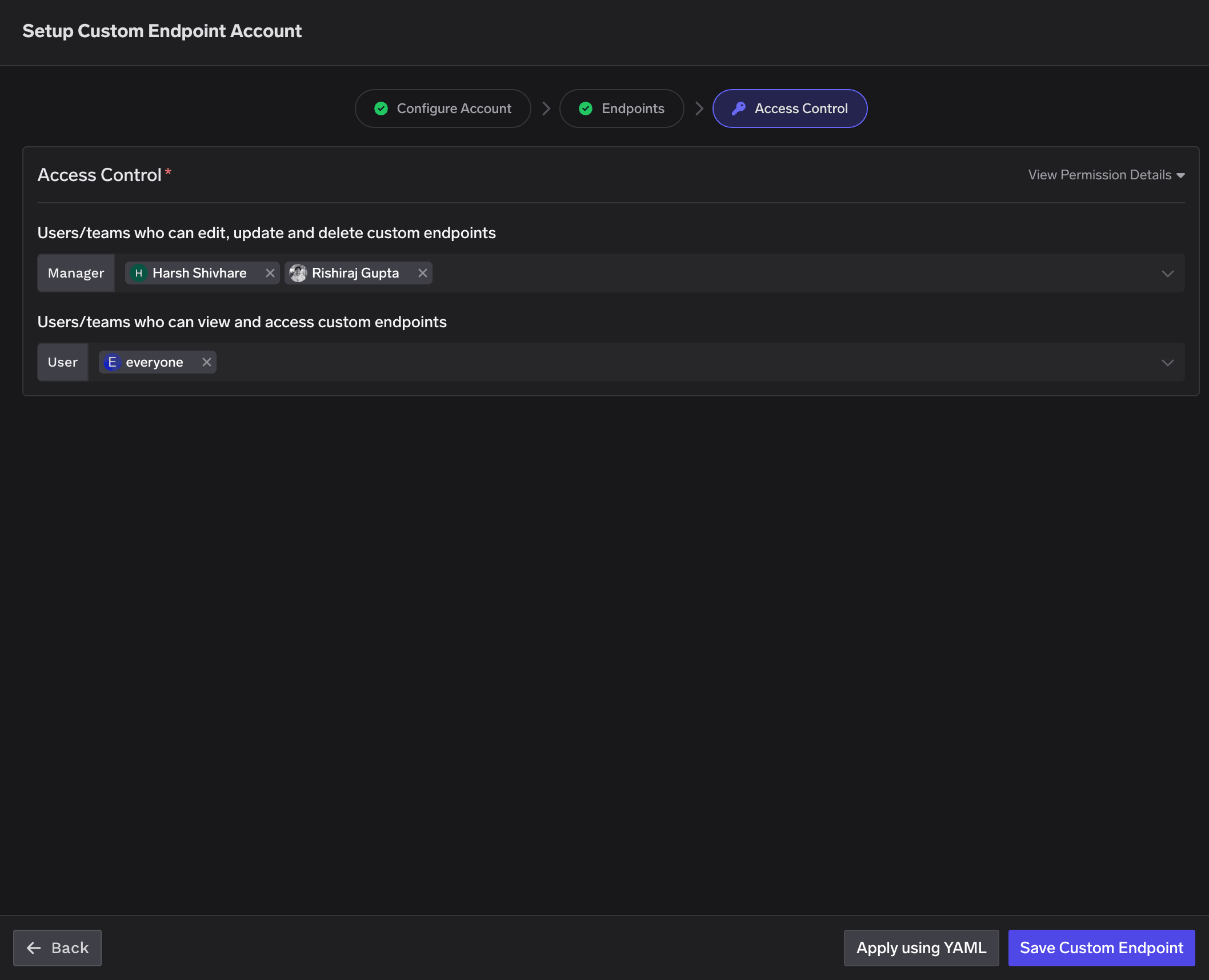Remove everyone tag from User list
Viewport: 1209px width, 980px height.
207,362
